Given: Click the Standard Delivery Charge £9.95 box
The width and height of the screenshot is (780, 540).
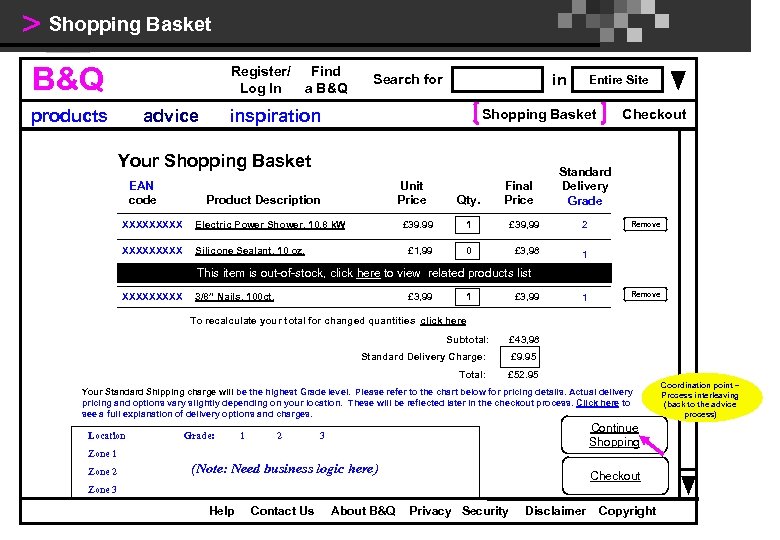Looking at the screenshot, I should pyautogui.click(x=520, y=357).
